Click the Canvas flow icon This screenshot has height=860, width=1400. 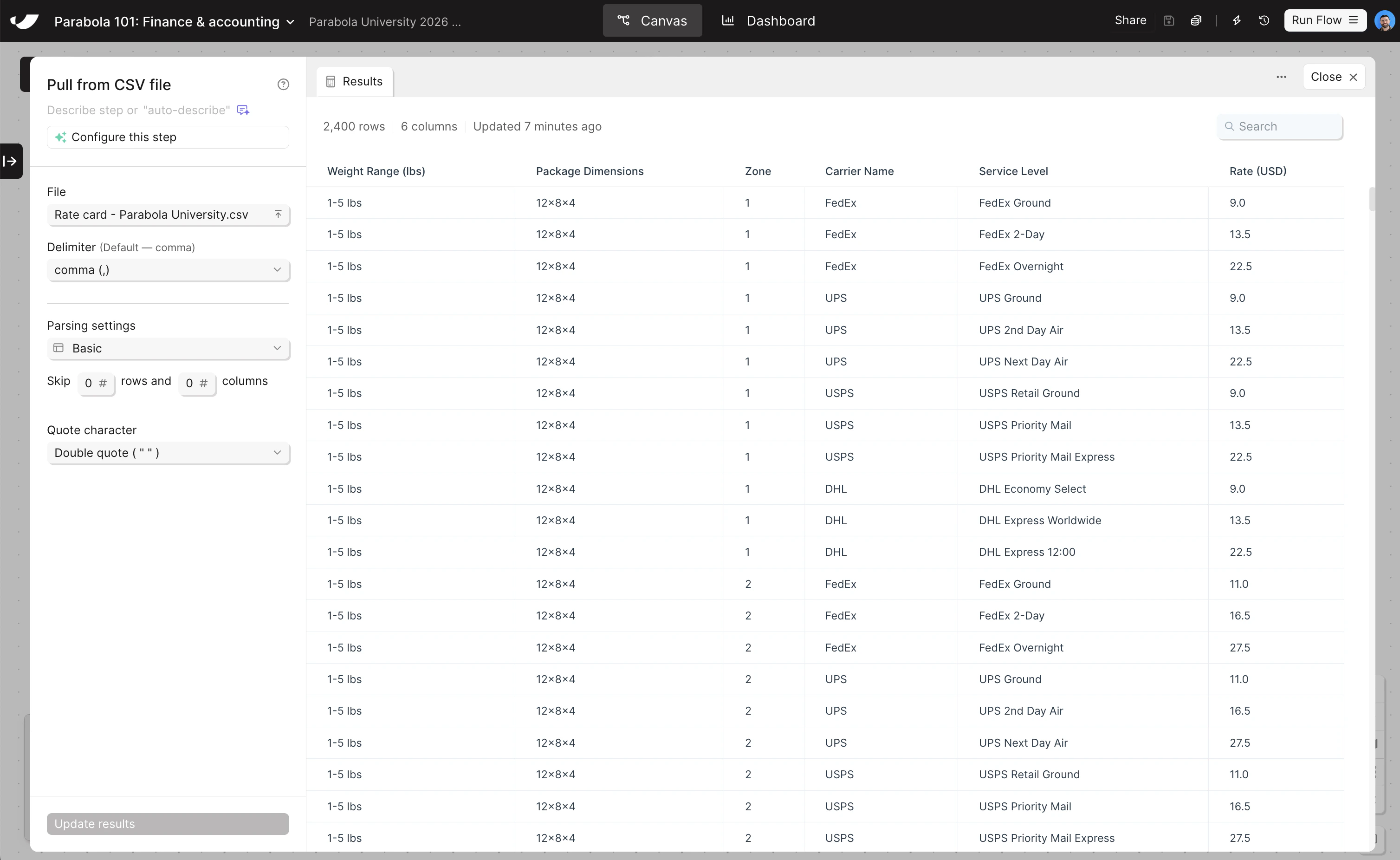pos(623,20)
